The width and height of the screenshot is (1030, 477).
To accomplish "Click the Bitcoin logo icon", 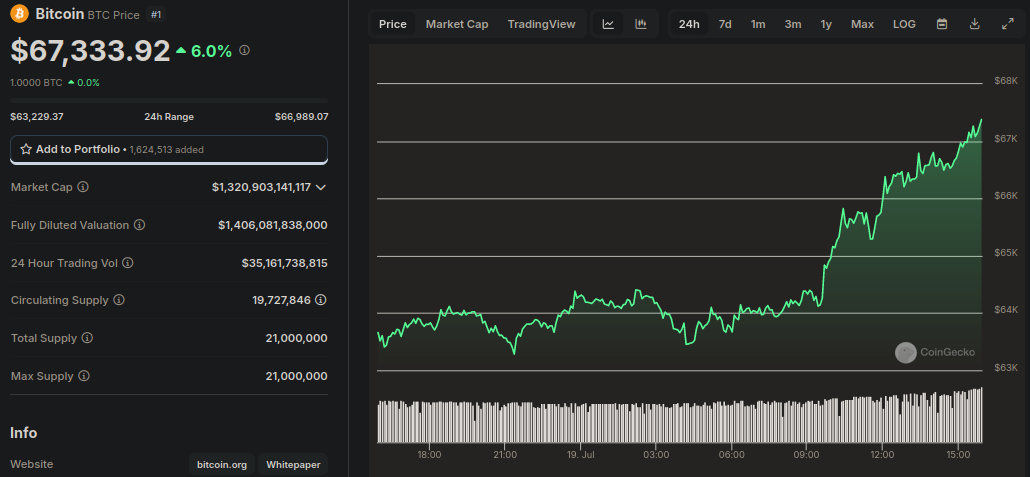I will point(20,14).
